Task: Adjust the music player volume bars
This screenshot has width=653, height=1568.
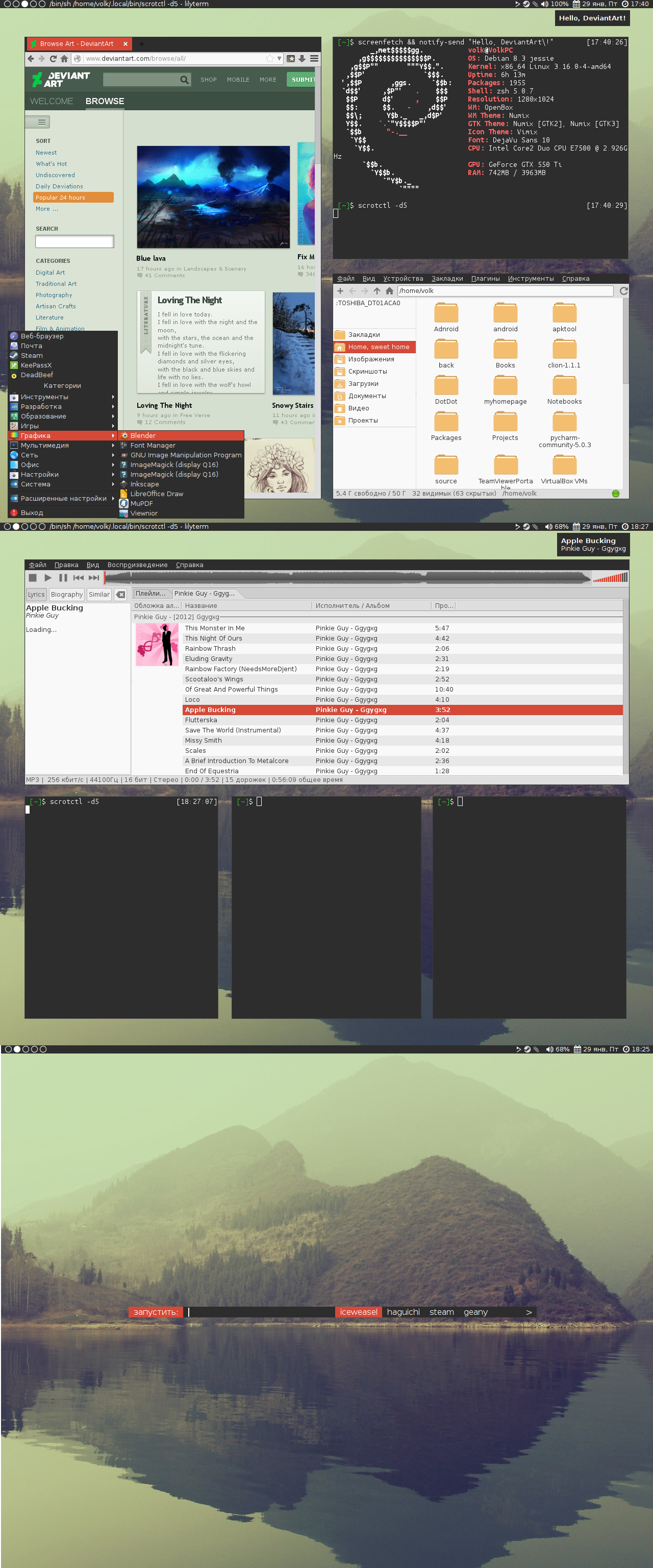Action: 610,578
